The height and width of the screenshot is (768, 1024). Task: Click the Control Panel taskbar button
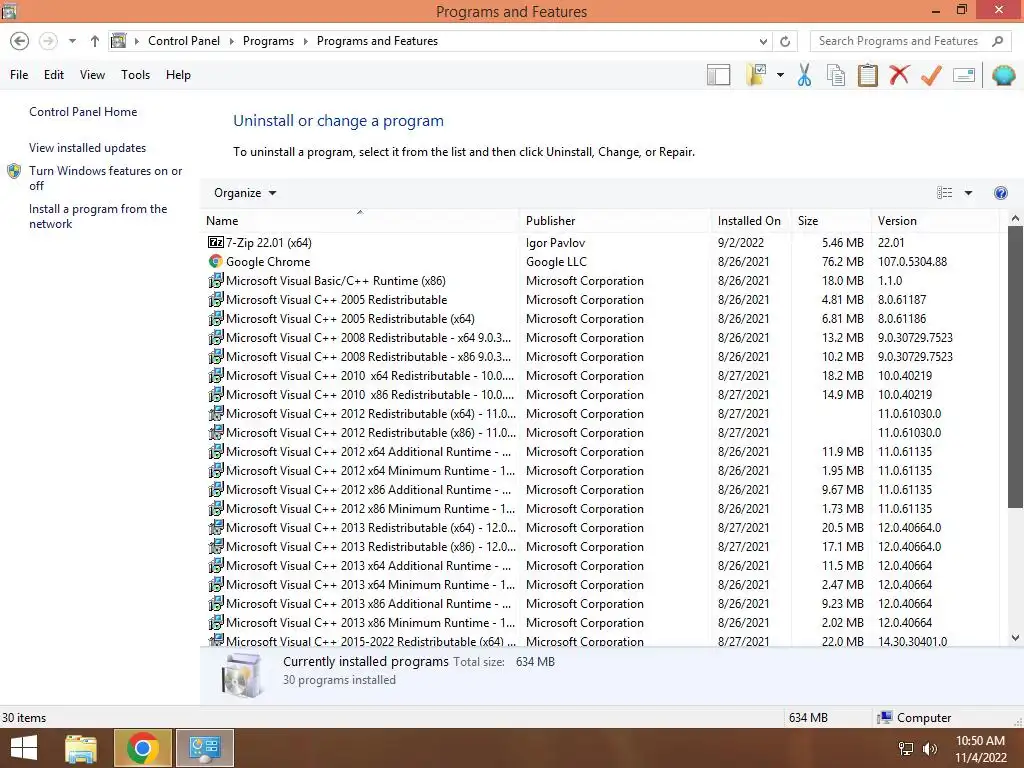tap(204, 748)
